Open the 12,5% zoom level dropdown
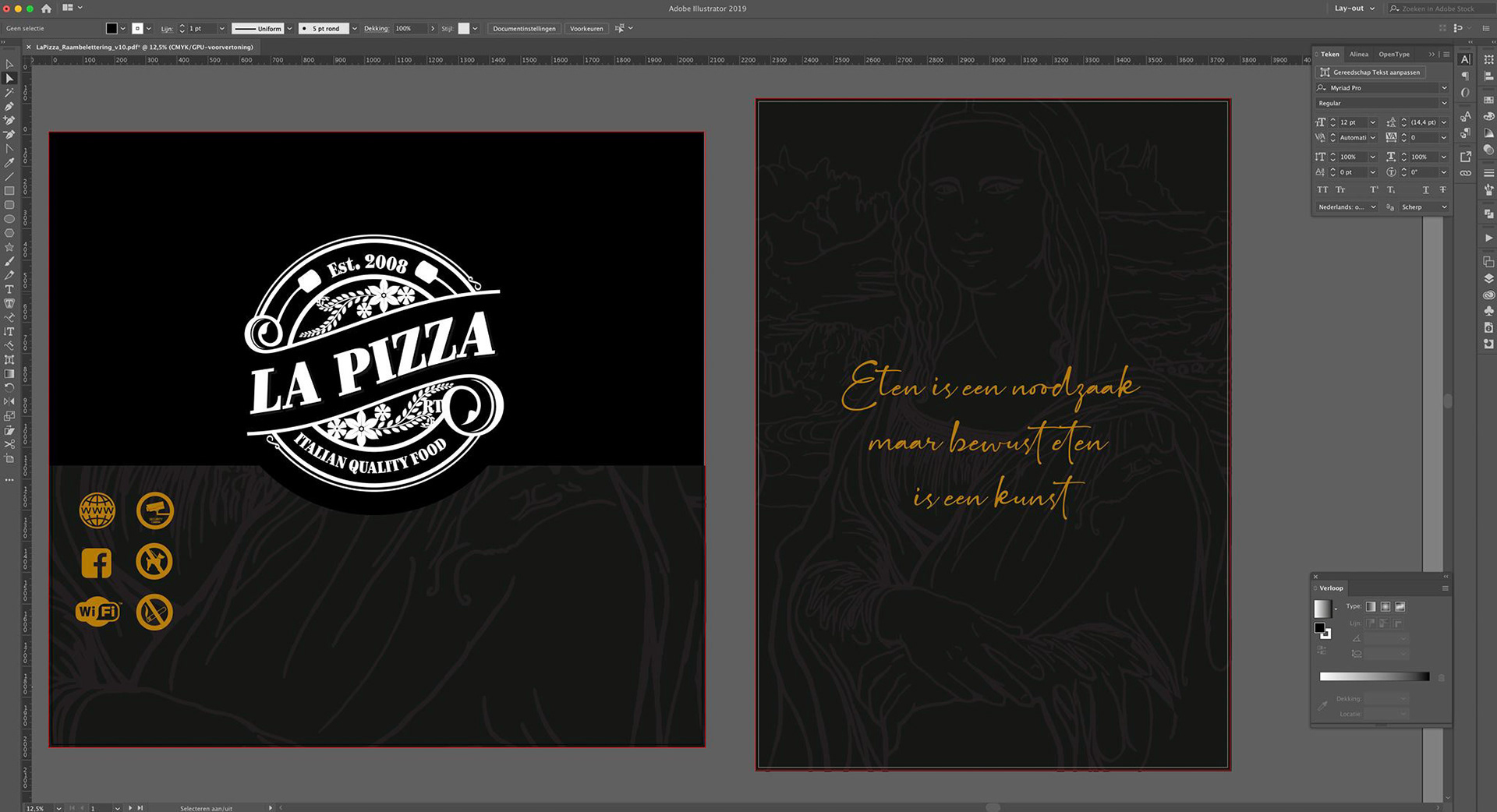Image resolution: width=1497 pixels, height=812 pixels. tap(58, 808)
